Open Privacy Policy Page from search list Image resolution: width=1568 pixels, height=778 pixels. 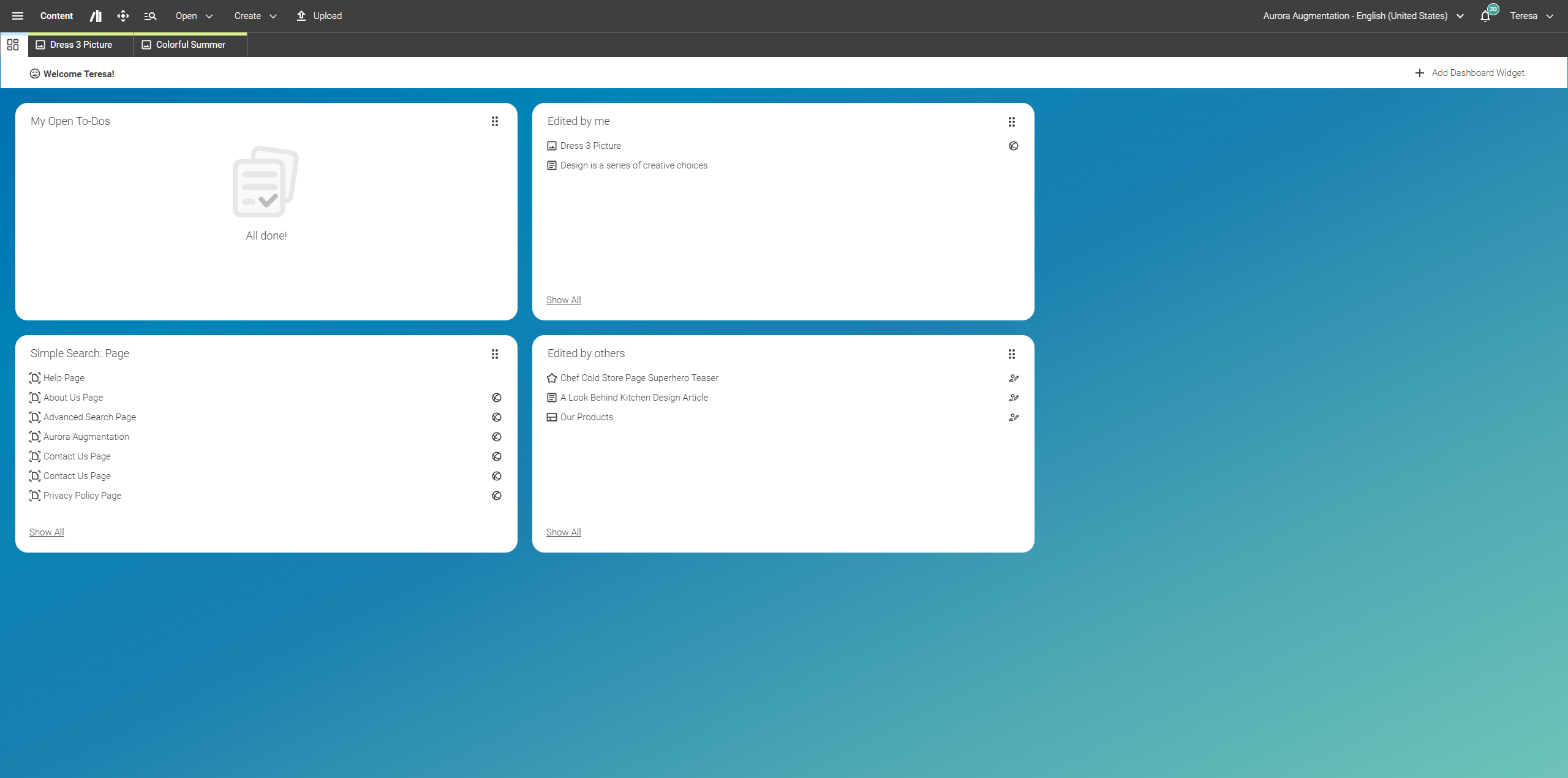pyautogui.click(x=82, y=496)
